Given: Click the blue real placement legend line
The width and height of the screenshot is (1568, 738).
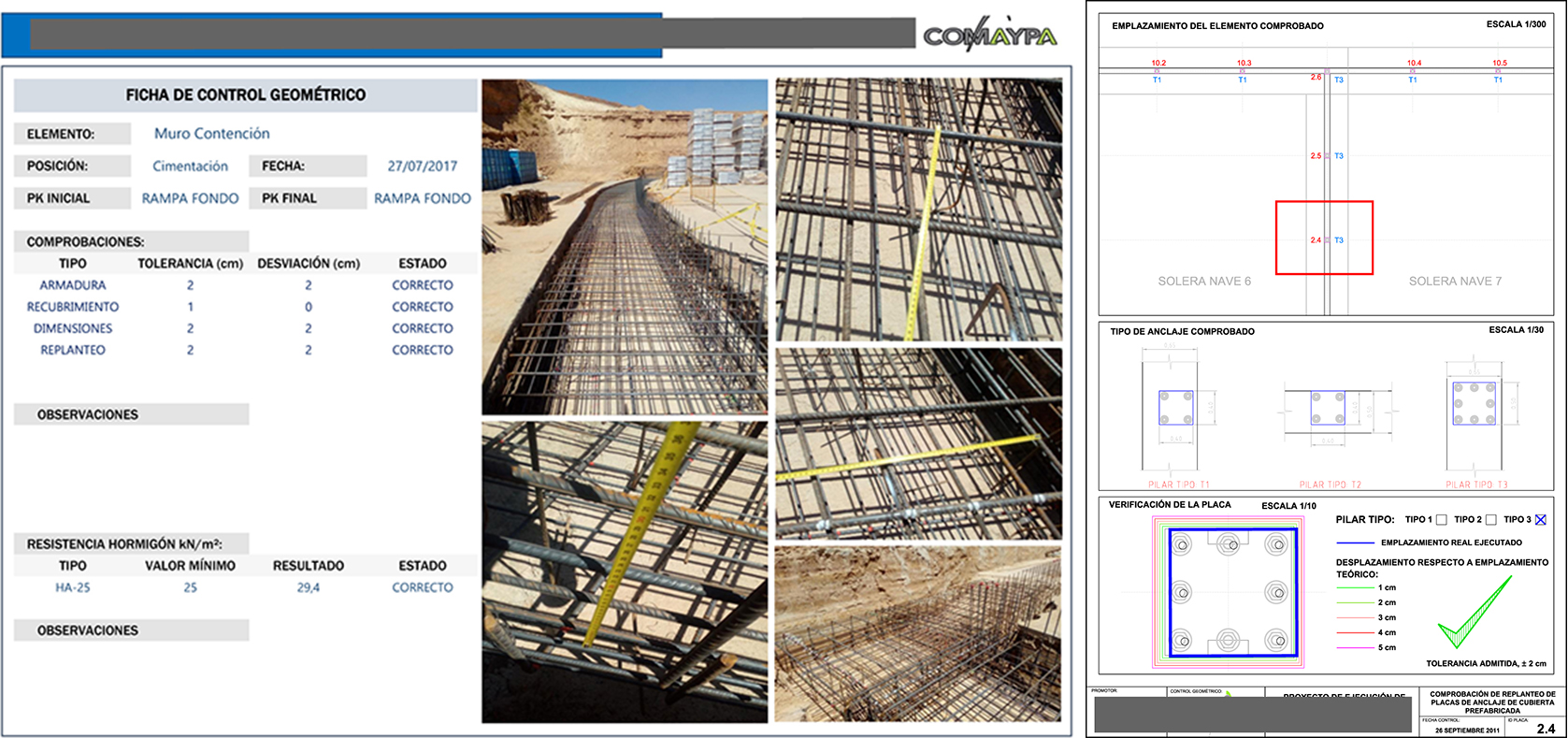Looking at the screenshot, I should (x=1355, y=543).
